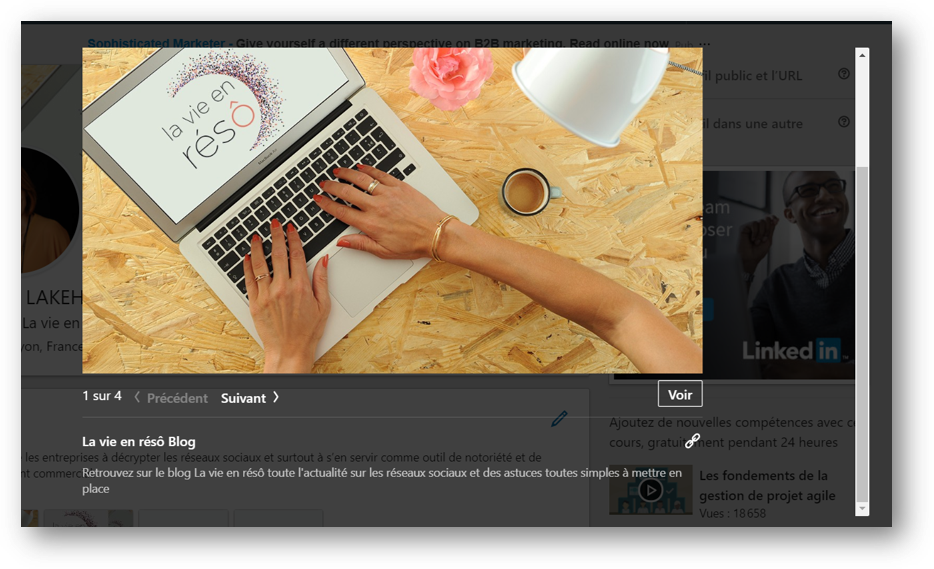Screen dimensions: 934x569
Task: Click the chain link icon
Action: [692, 441]
